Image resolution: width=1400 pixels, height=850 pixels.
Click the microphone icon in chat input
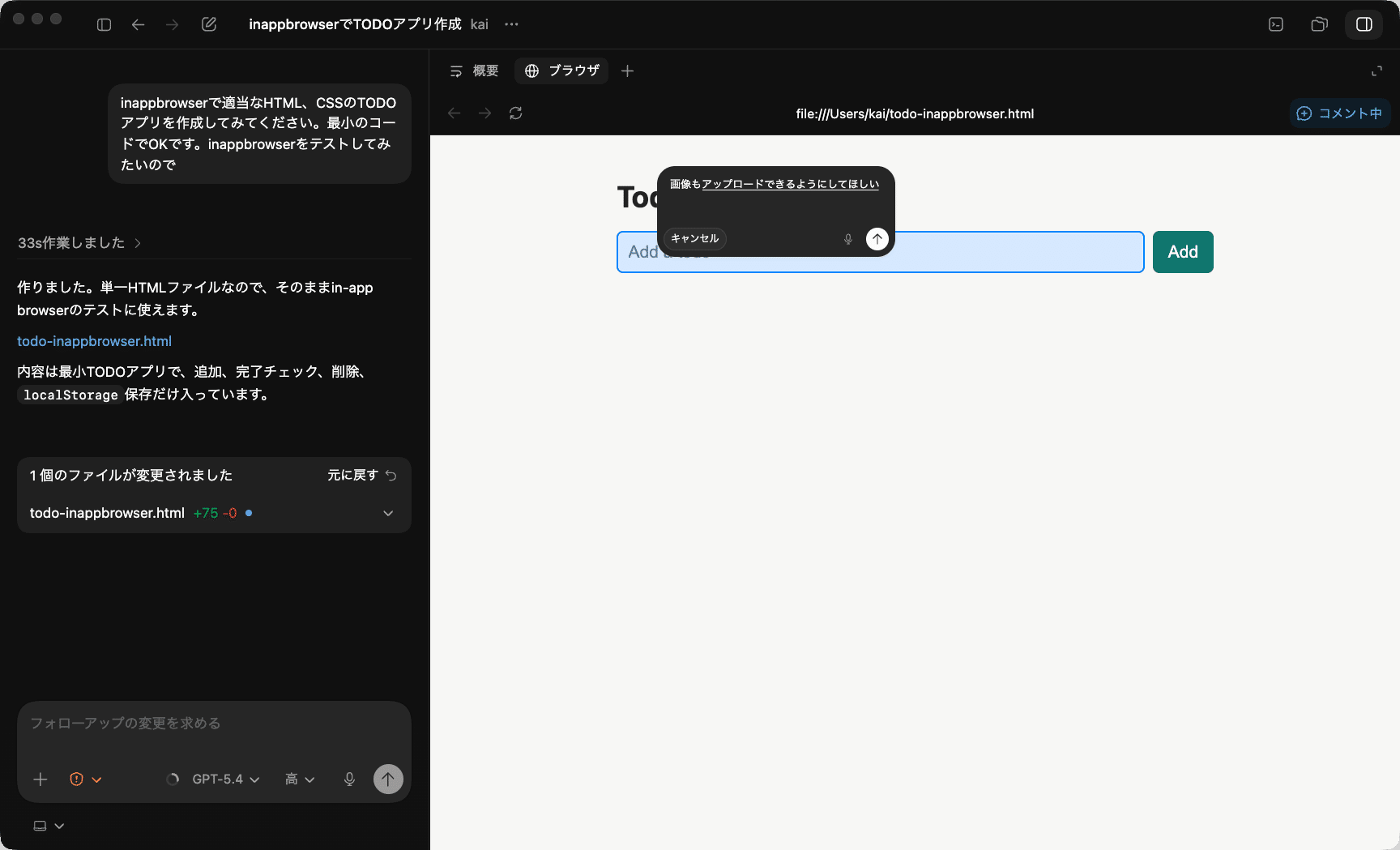pyautogui.click(x=349, y=779)
